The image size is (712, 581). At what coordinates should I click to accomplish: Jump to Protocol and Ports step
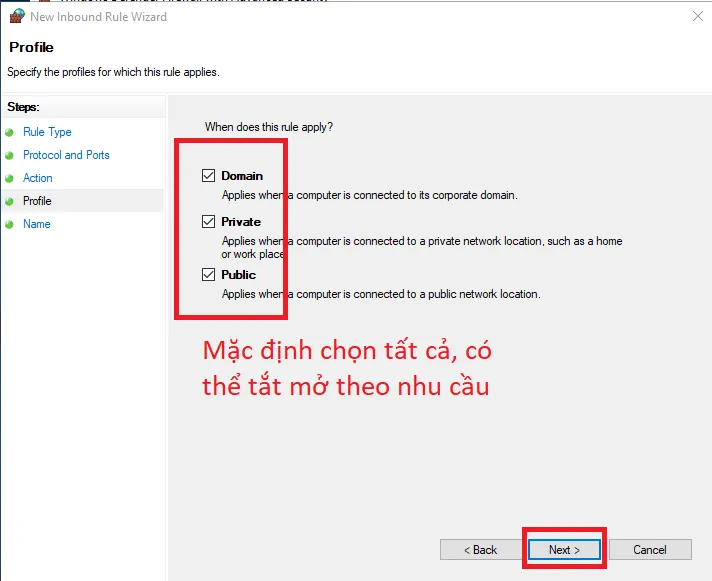click(x=66, y=155)
